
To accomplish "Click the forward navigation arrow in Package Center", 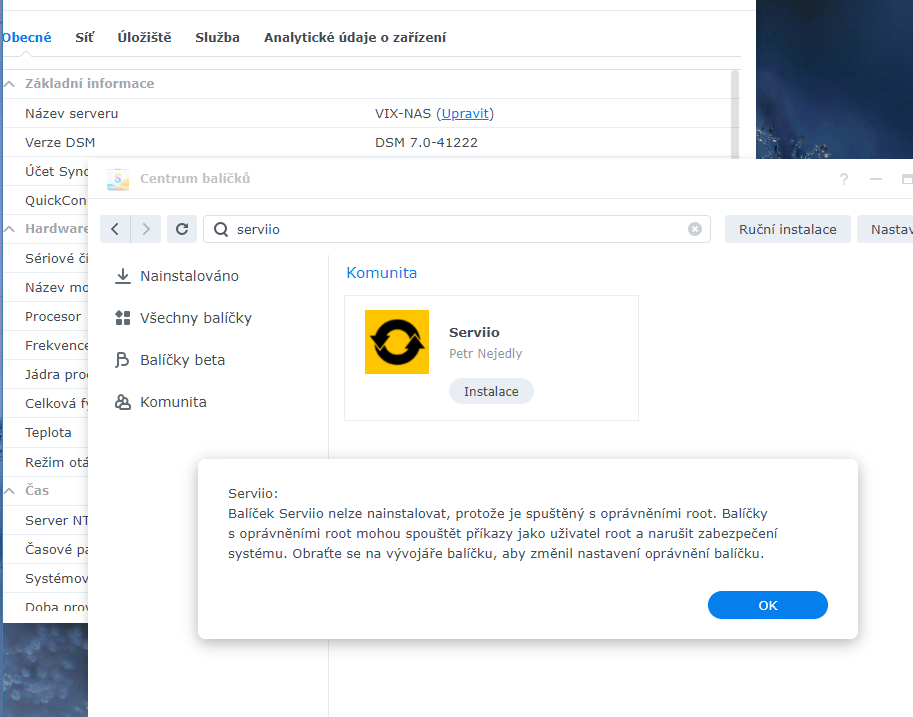I will pos(146,229).
